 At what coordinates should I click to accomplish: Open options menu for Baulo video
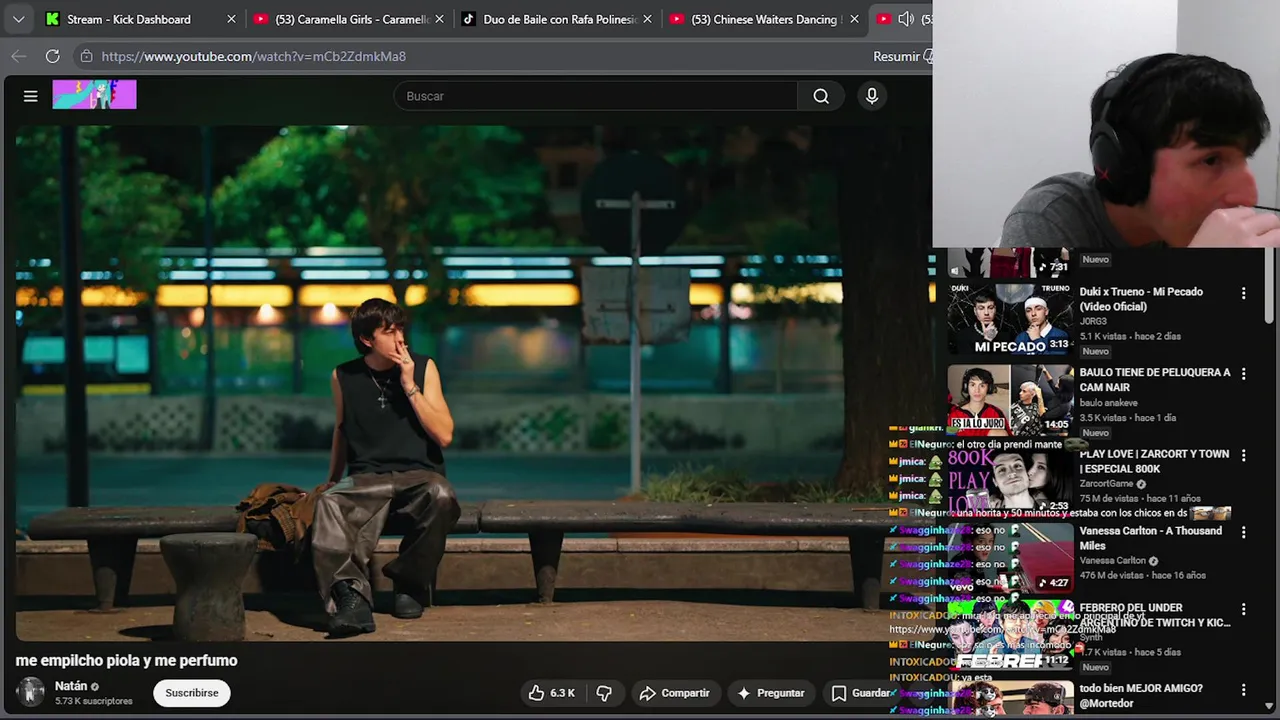tap(1243, 374)
